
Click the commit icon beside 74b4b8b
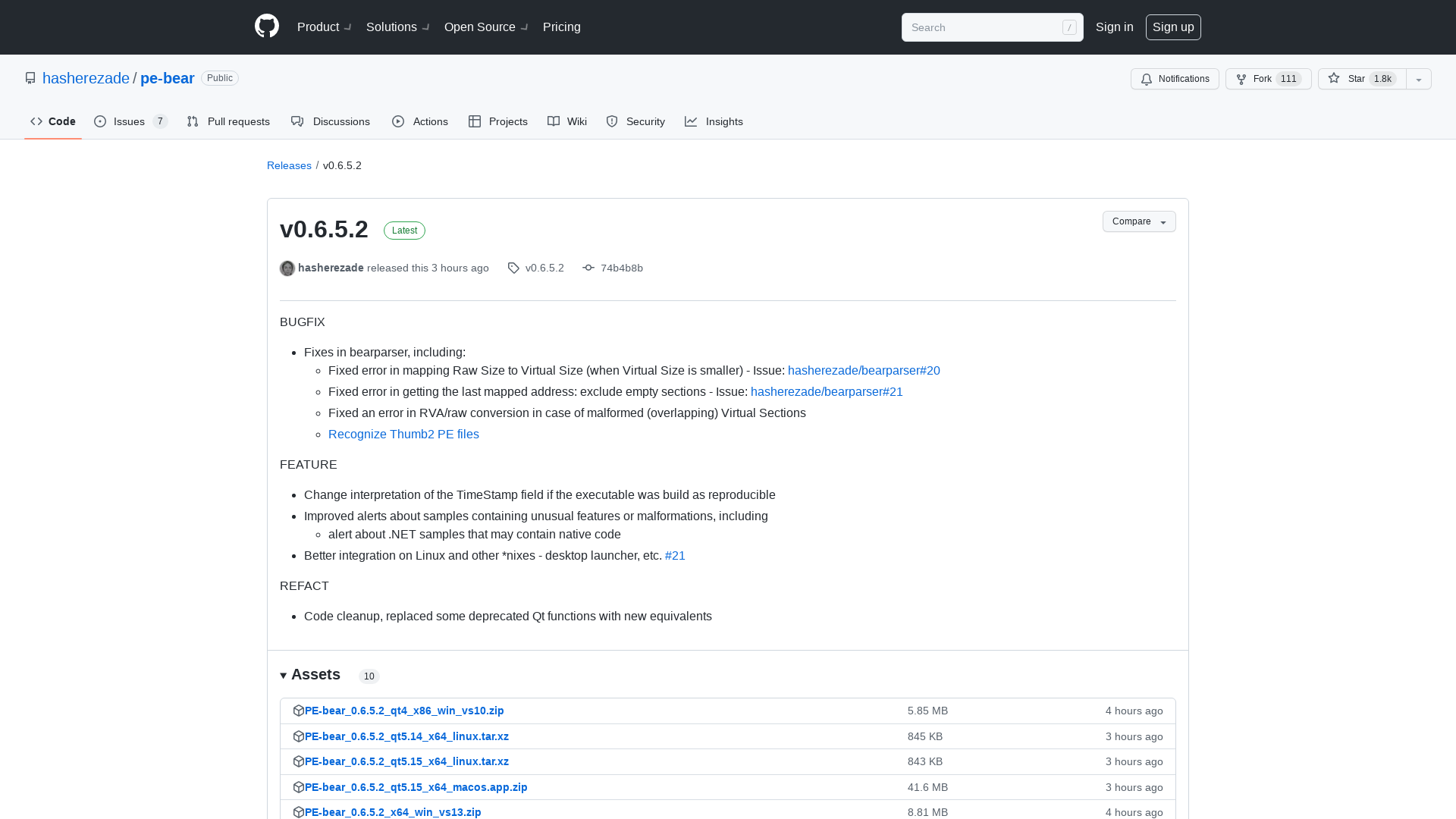point(588,268)
